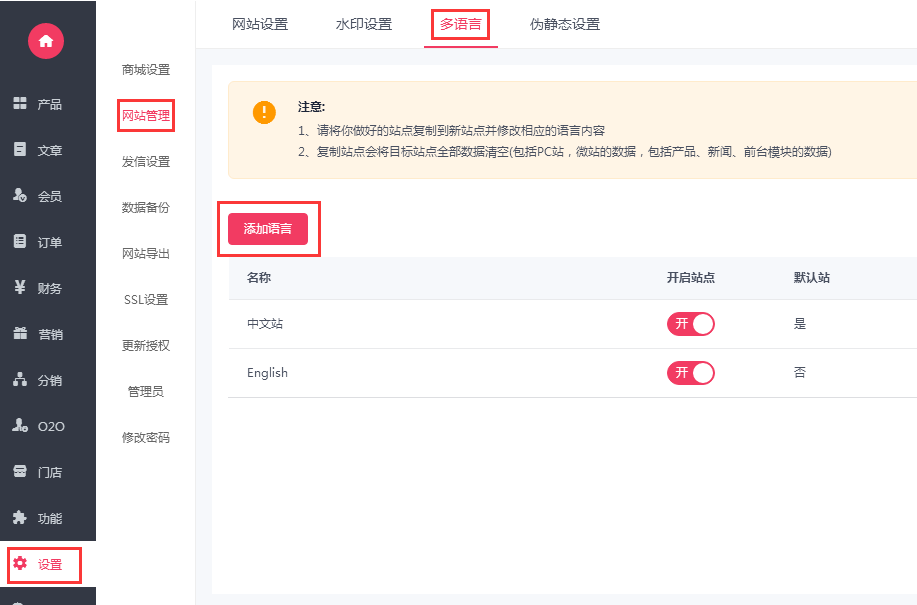Switch to the 网站设置 tab
Image resolution: width=917 pixels, height=605 pixels.
click(x=260, y=25)
